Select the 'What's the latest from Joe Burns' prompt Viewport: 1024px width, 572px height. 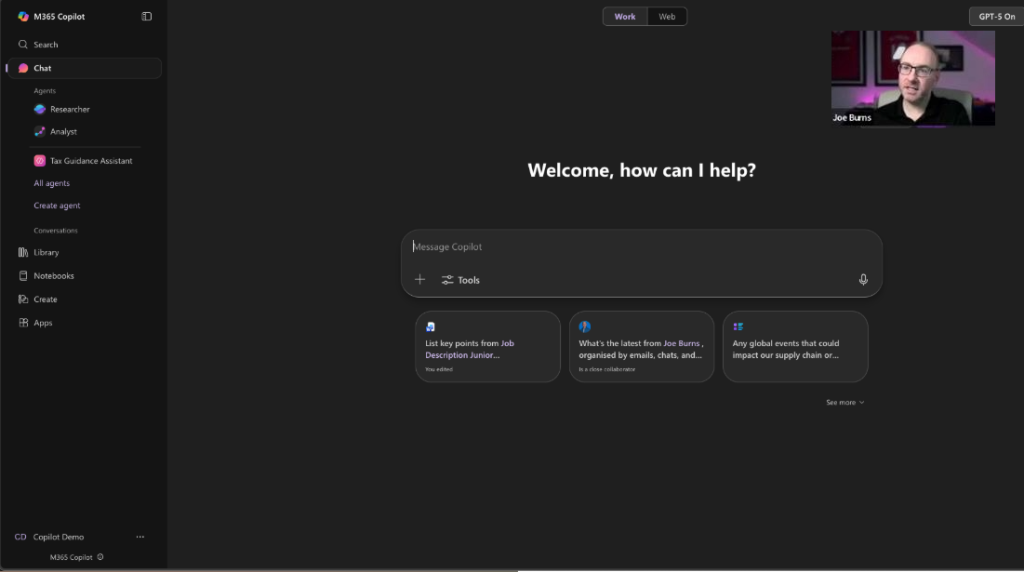coord(641,347)
